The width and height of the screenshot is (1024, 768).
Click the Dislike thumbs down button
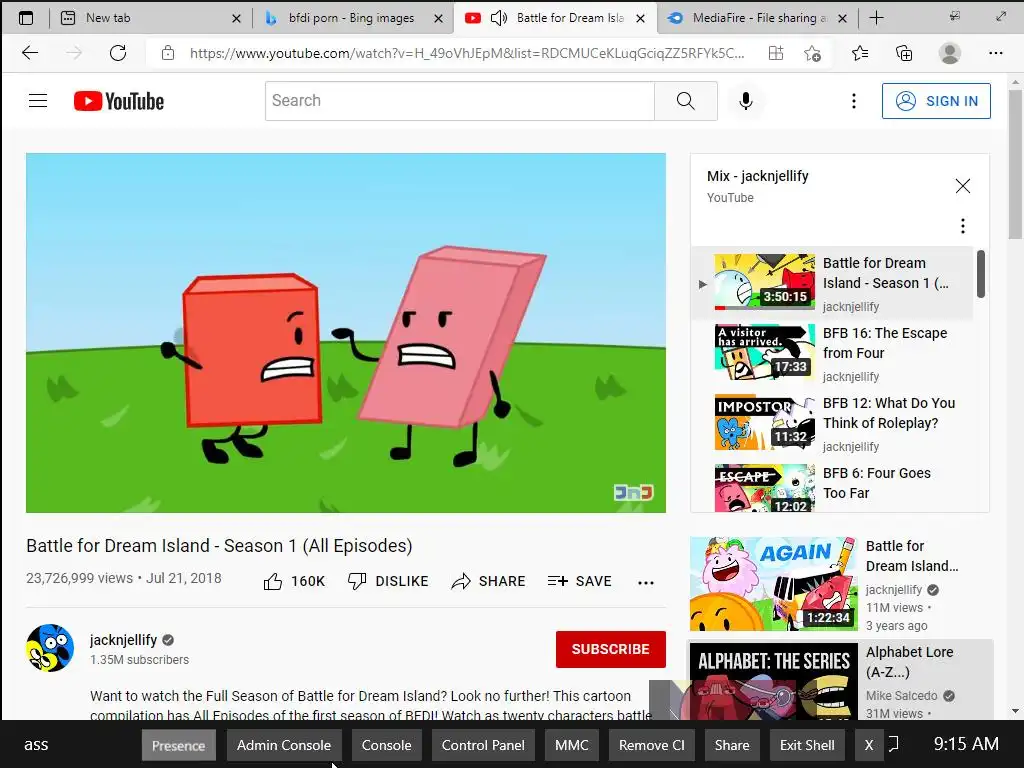(x=388, y=581)
